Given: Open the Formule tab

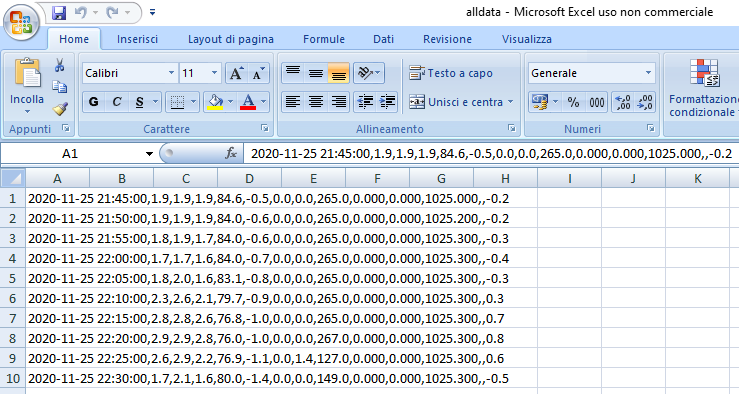Looking at the screenshot, I should pos(324,39).
